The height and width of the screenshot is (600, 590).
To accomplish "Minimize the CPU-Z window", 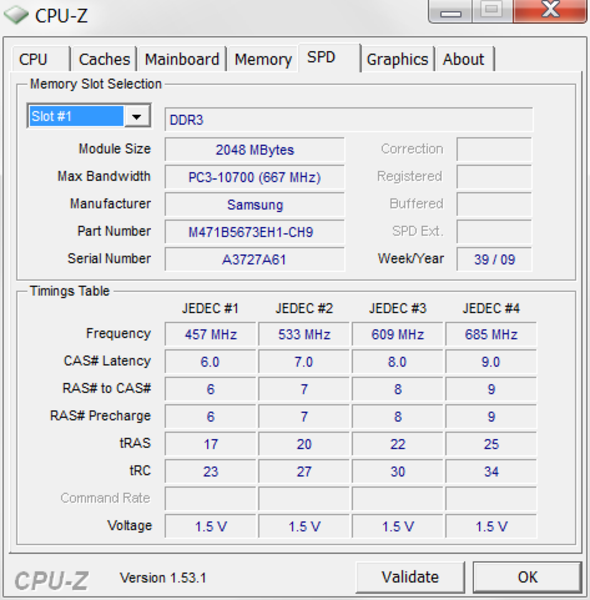I will tap(451, 11).
